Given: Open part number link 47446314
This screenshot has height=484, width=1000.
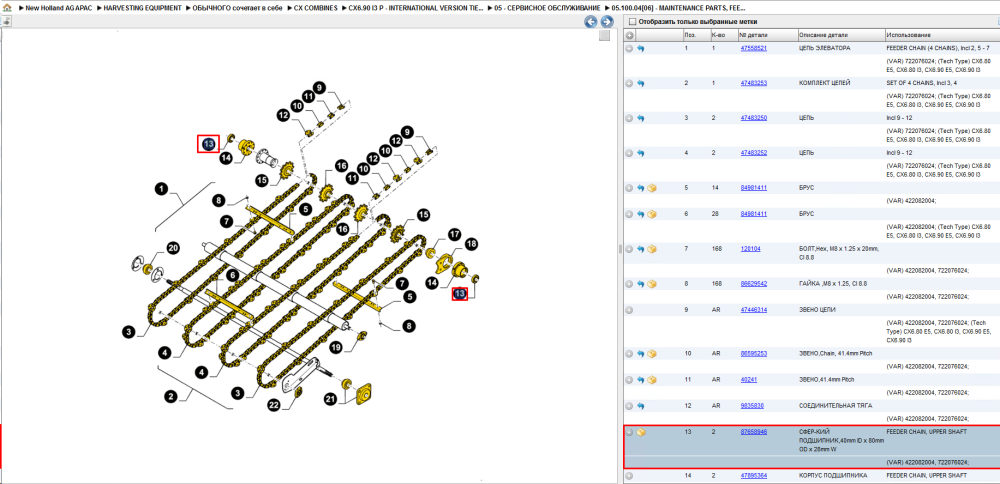Looking at the screenshot, I should click(x=753, y=310).
